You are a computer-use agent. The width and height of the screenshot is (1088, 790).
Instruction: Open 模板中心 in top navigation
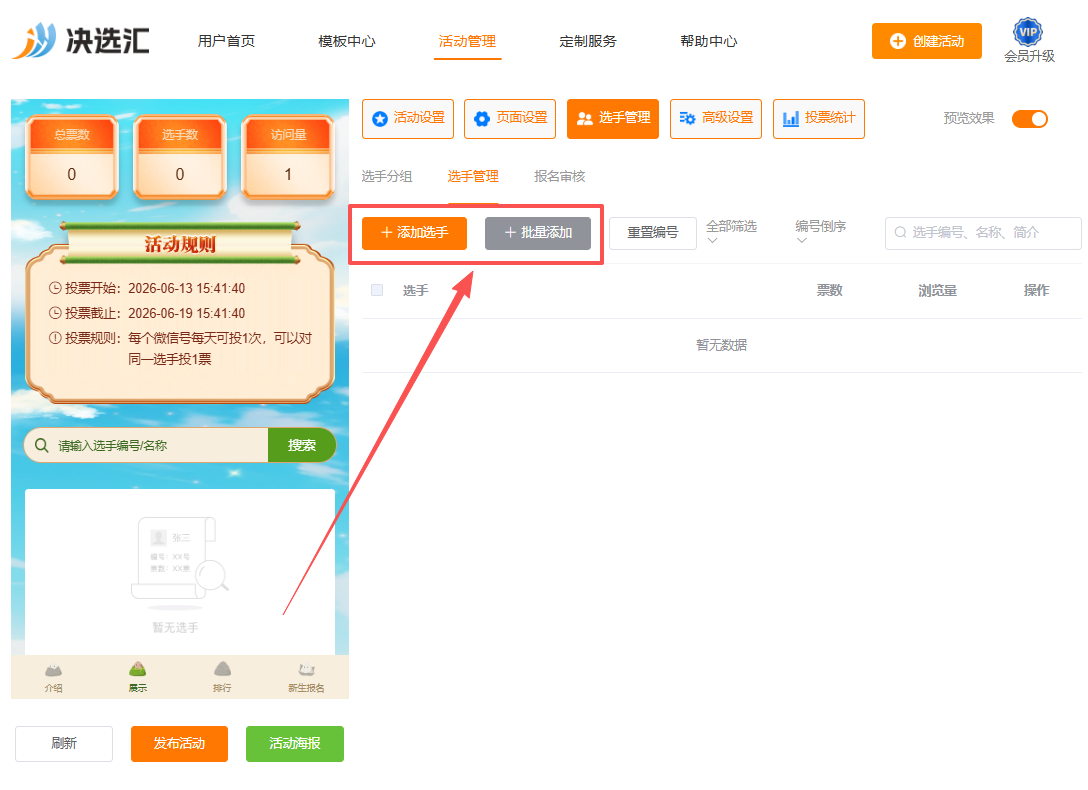pyautogui.click(x=347, y=41)
